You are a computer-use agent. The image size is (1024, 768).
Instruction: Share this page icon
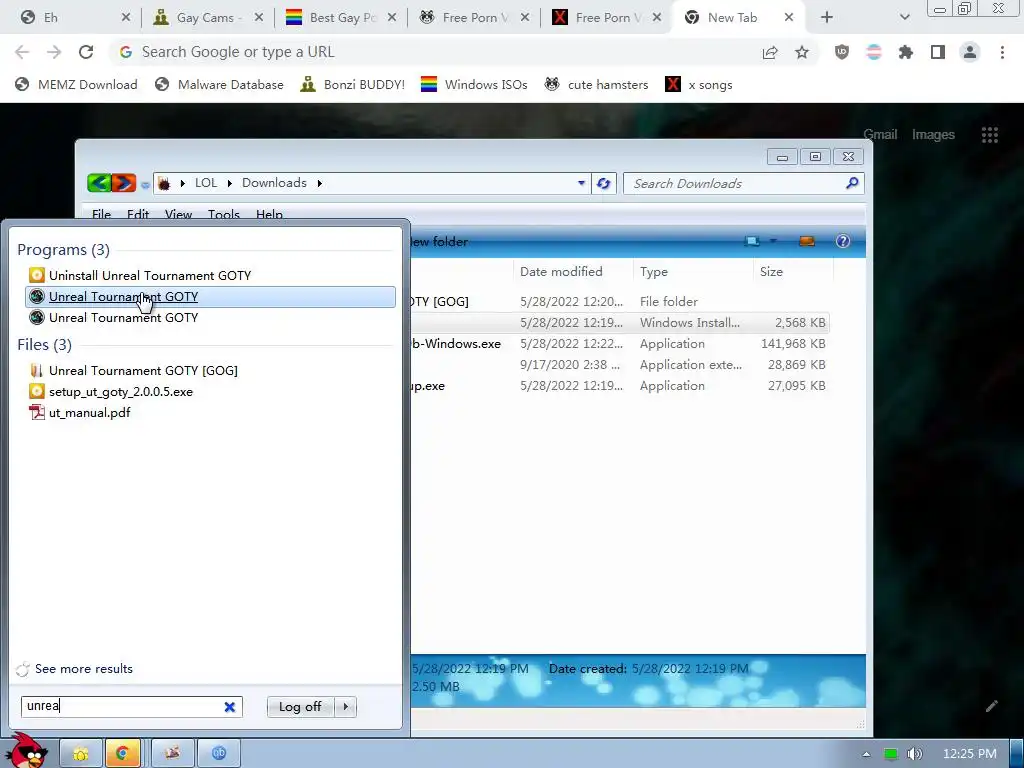[770, 52]
